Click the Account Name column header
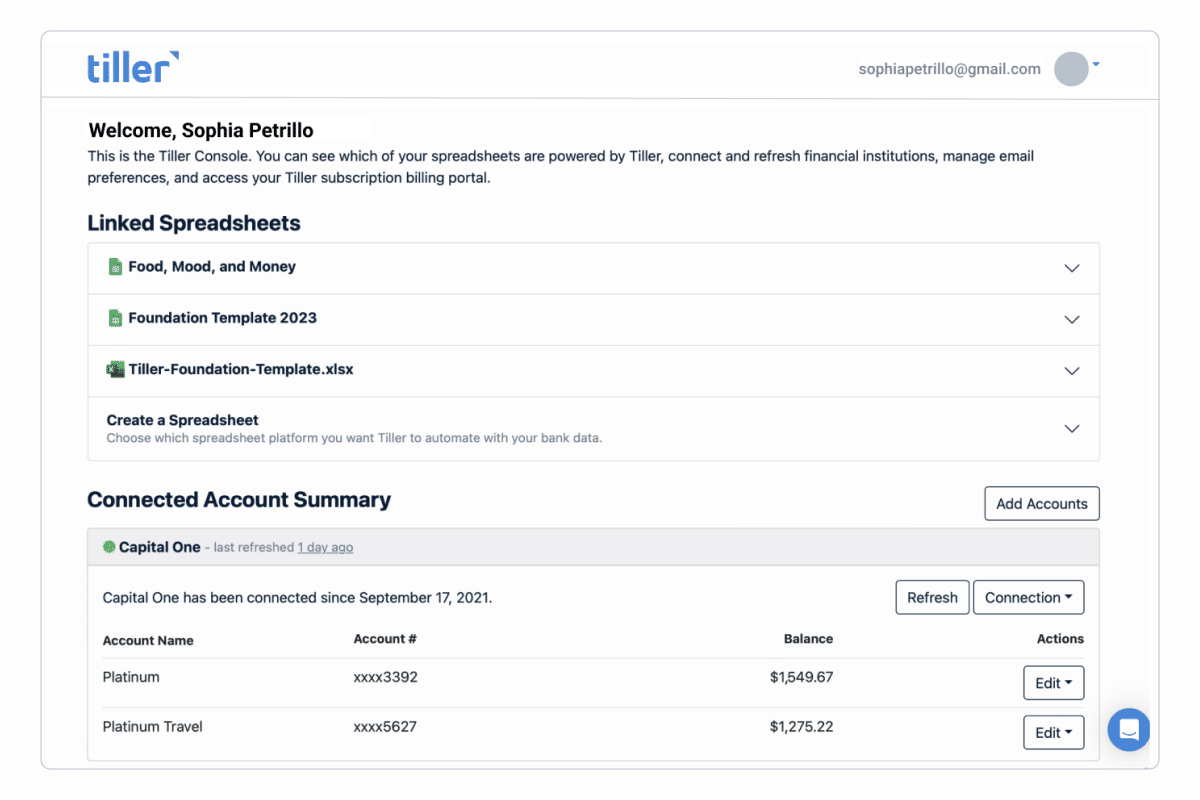1200x800 pixels. pyautogui.click(x=148, y=640)
